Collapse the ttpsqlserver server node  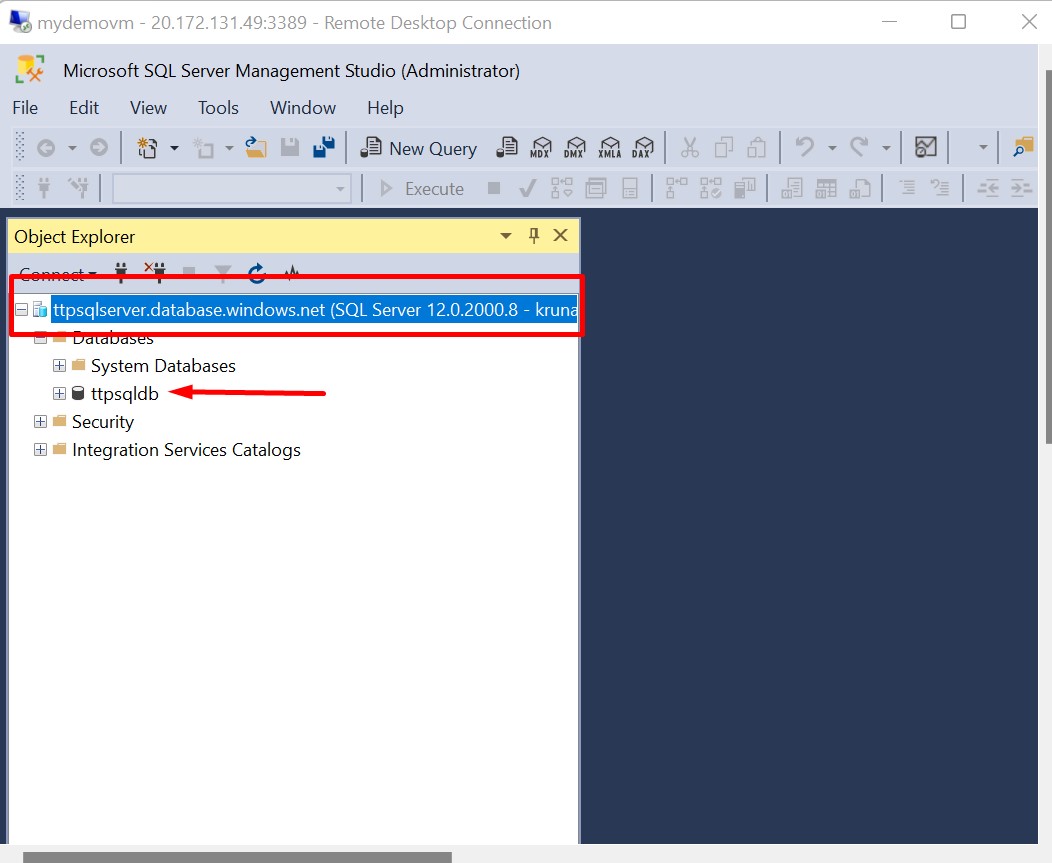(x=22, y=310)
